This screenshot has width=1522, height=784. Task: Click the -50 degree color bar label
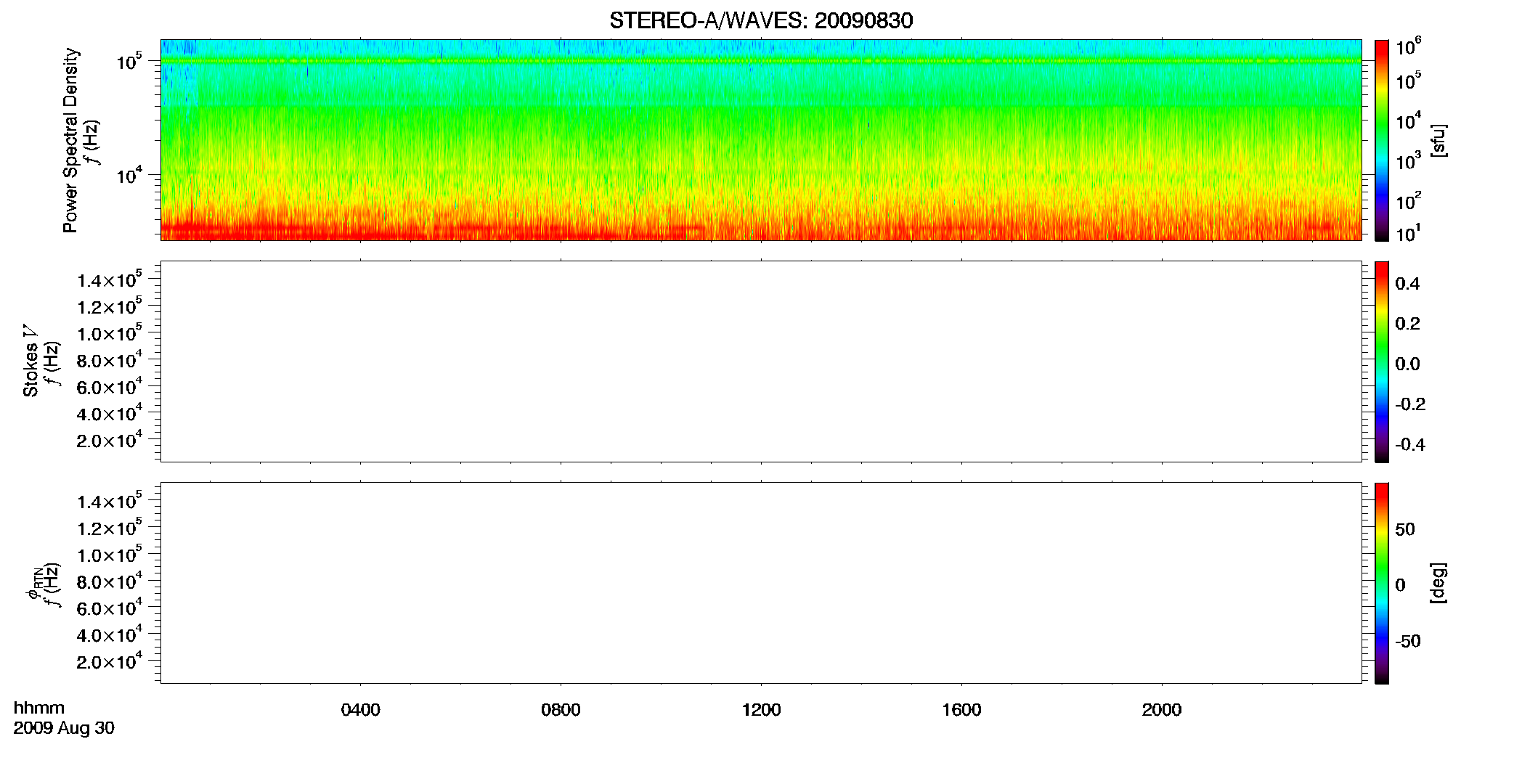pyautogui.click(x=1408, y=642)
